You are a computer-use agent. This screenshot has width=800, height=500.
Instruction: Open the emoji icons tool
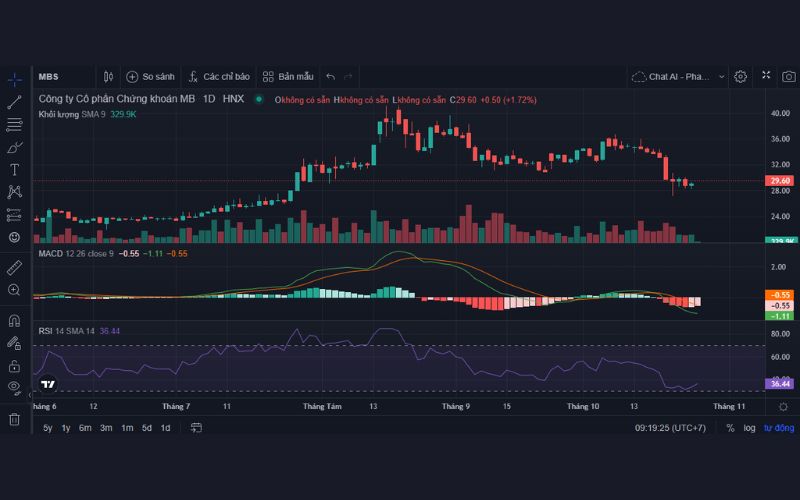(x=14, y=237)
